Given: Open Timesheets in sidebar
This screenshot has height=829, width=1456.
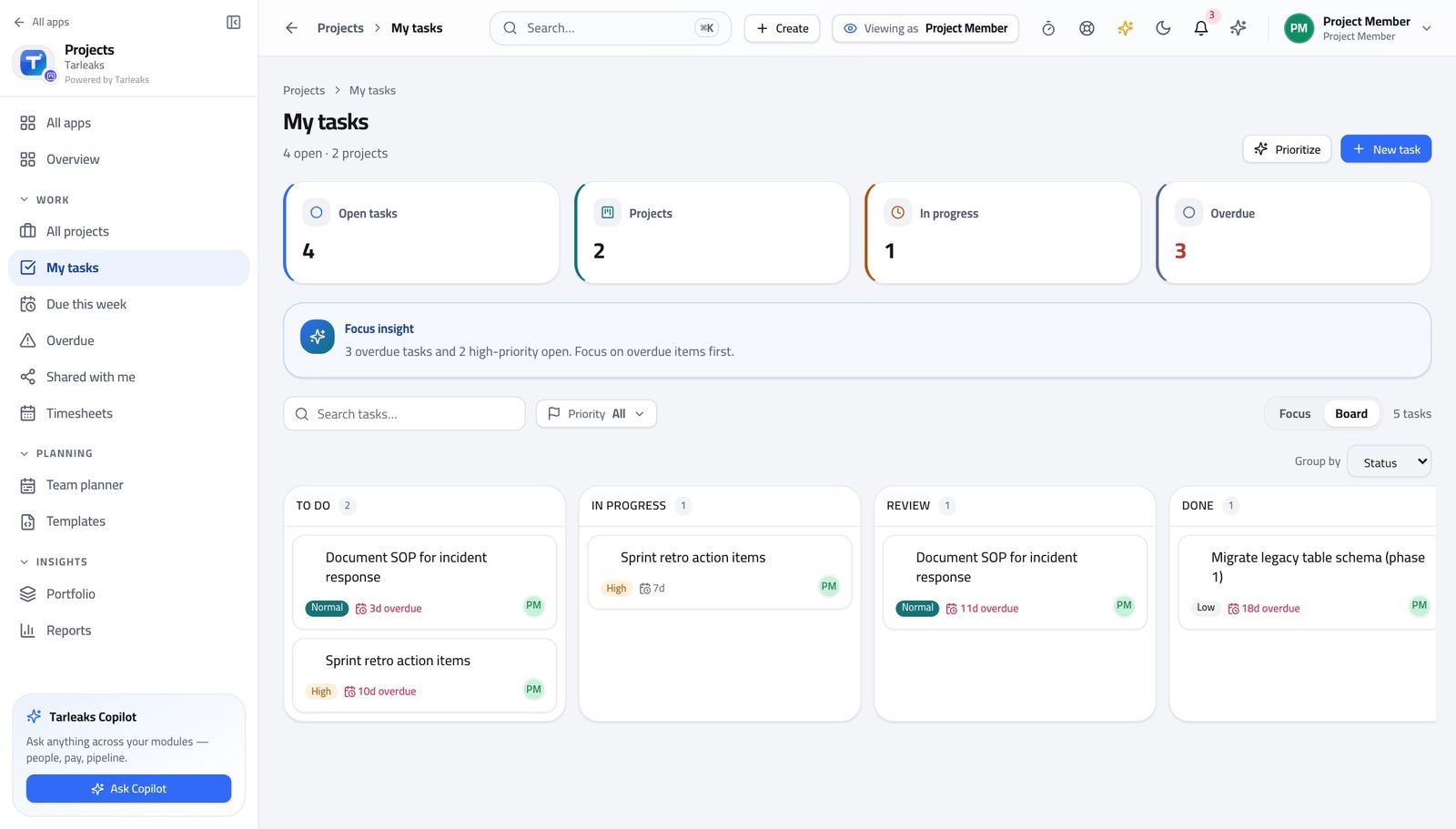Looking at the screenshot, I should pos(128,413).
